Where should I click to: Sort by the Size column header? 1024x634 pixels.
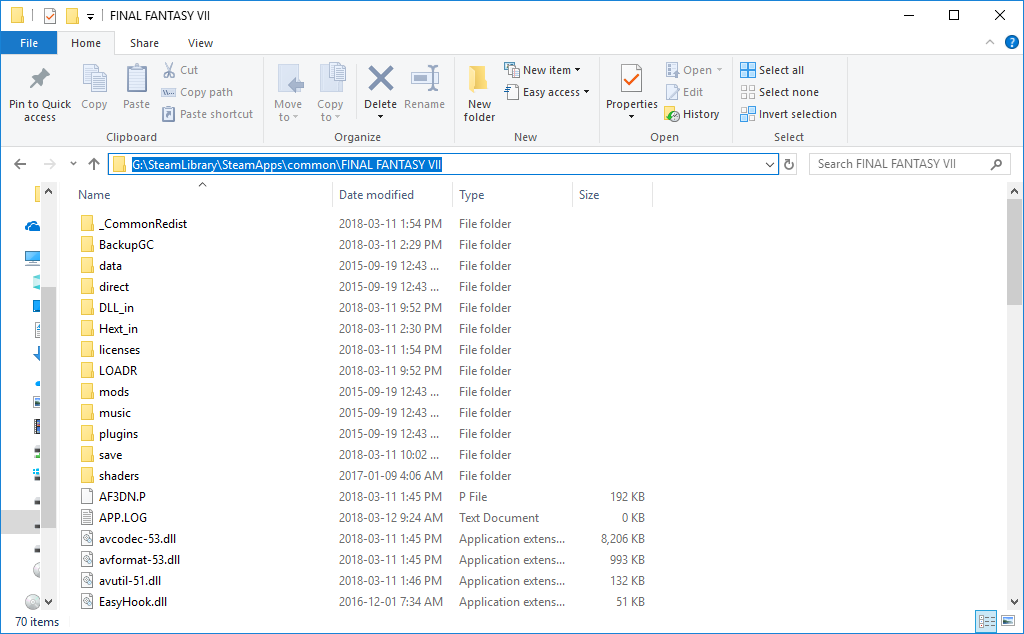tap(588, 195)
